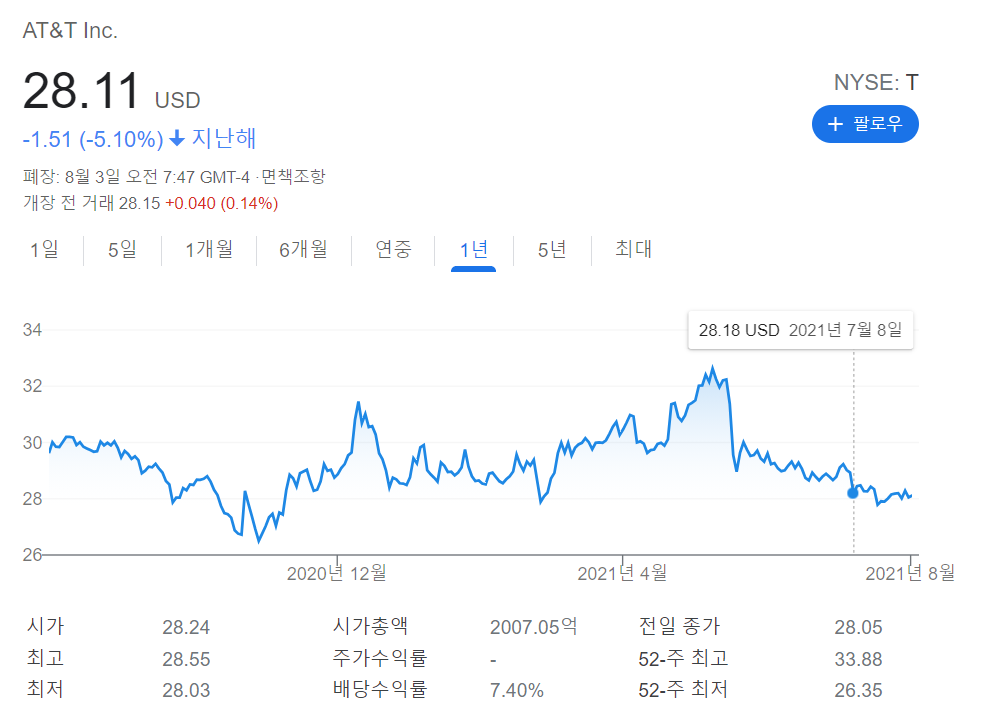
Task: Click the NYSE: T ticker label
Action: [x=876, y=82]
